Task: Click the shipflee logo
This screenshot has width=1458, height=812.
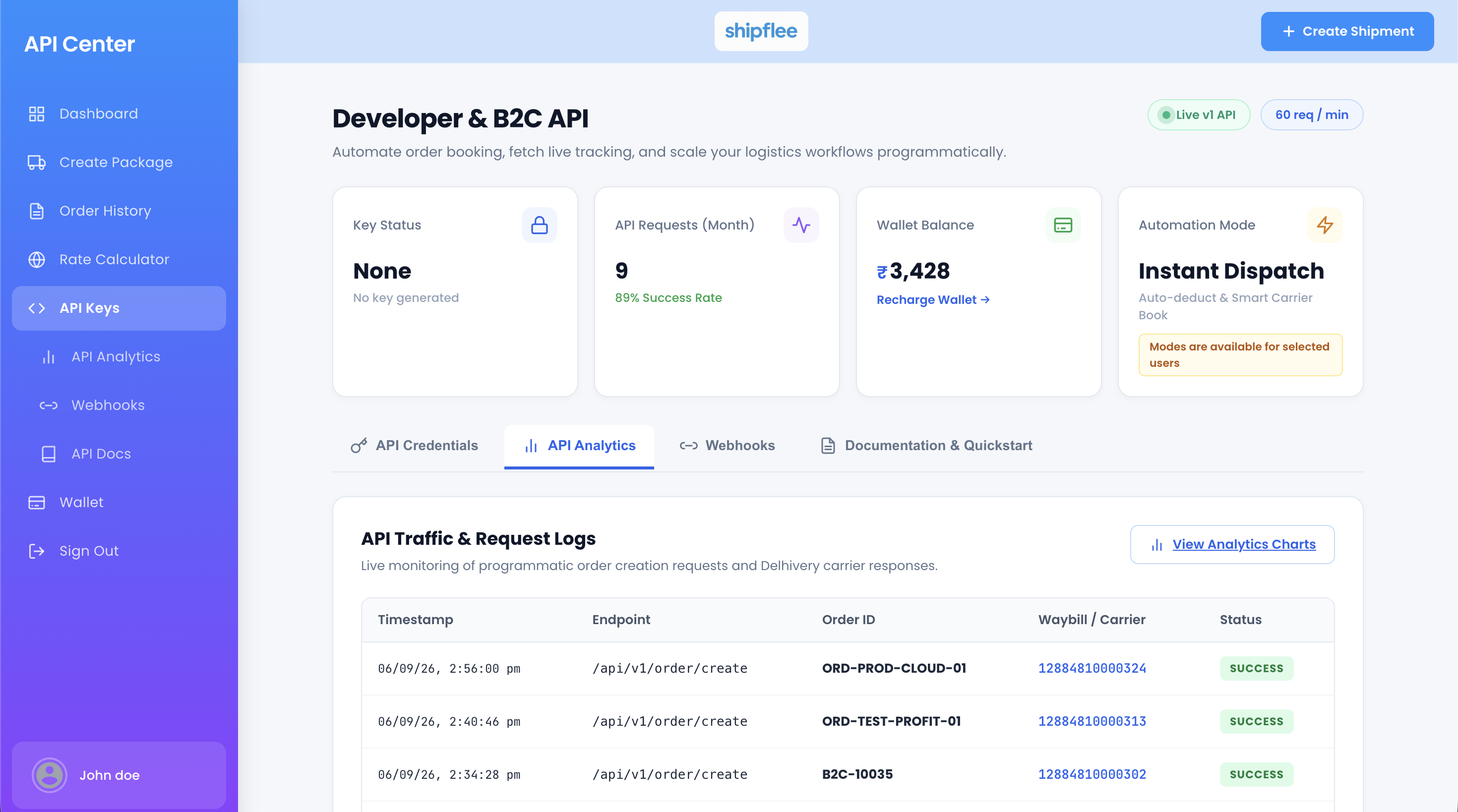Action: click(761, 31)
